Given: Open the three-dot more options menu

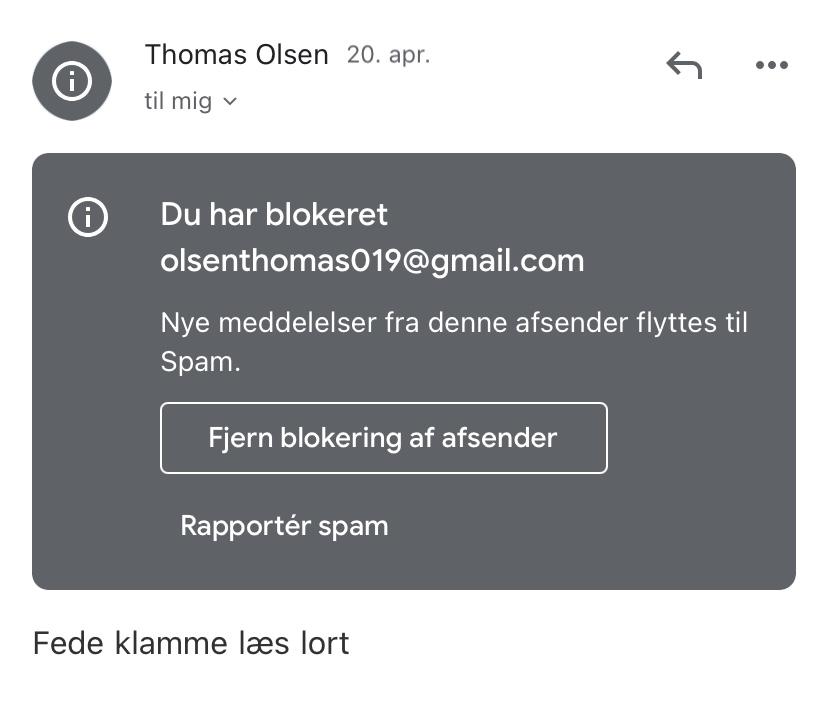Looking at the screenshot, I should (x=771, y=66).
